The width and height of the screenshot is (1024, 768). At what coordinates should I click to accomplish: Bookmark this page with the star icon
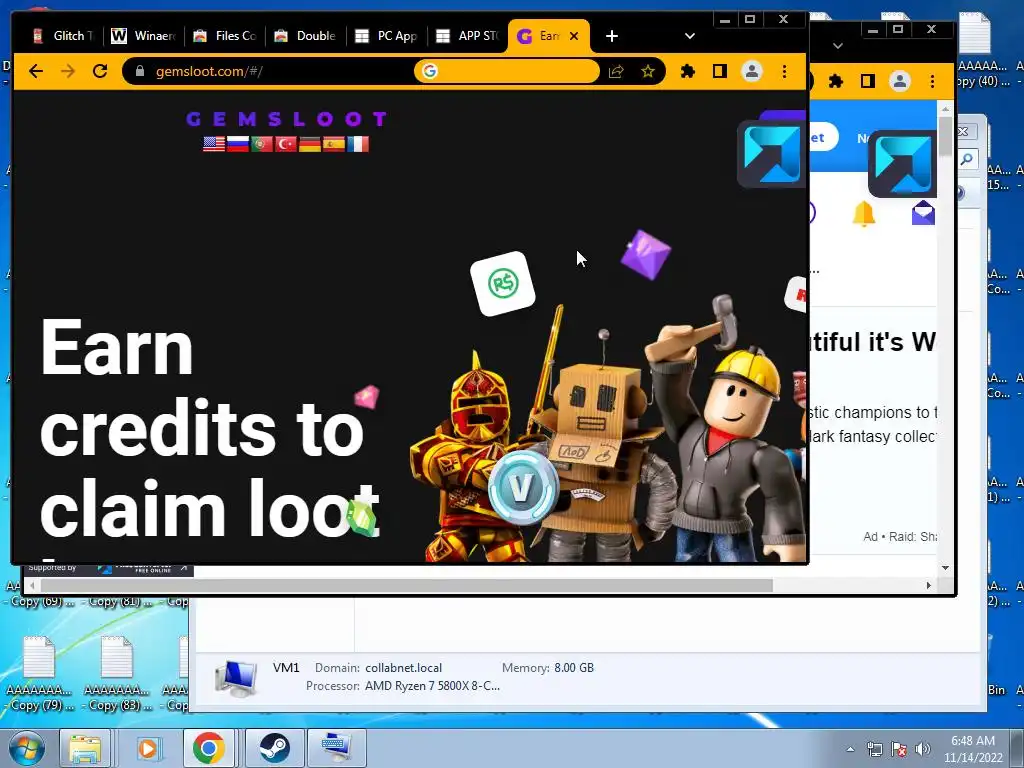tap(647, 71)
